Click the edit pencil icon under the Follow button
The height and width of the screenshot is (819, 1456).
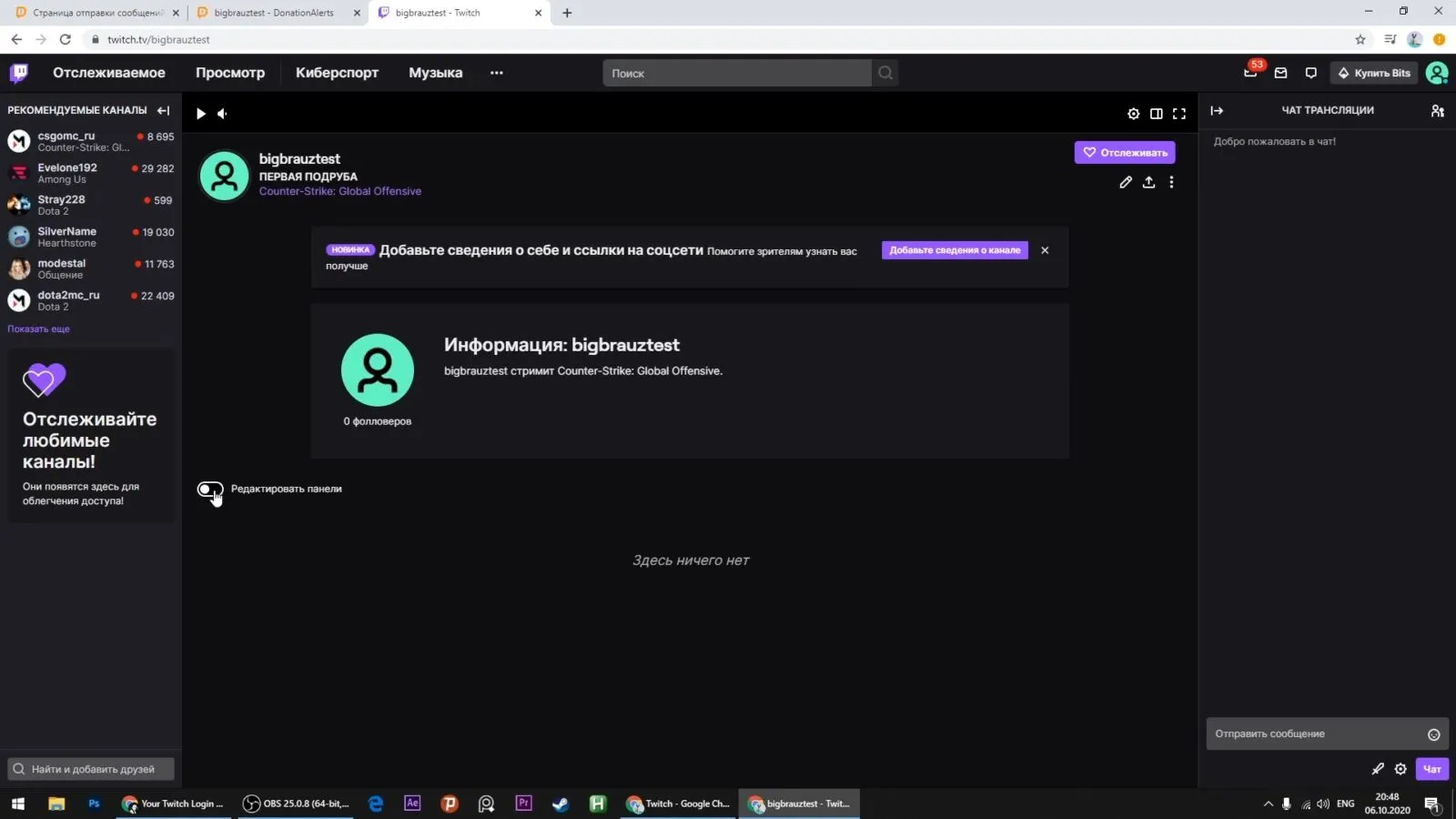[x=1126, y=182]
